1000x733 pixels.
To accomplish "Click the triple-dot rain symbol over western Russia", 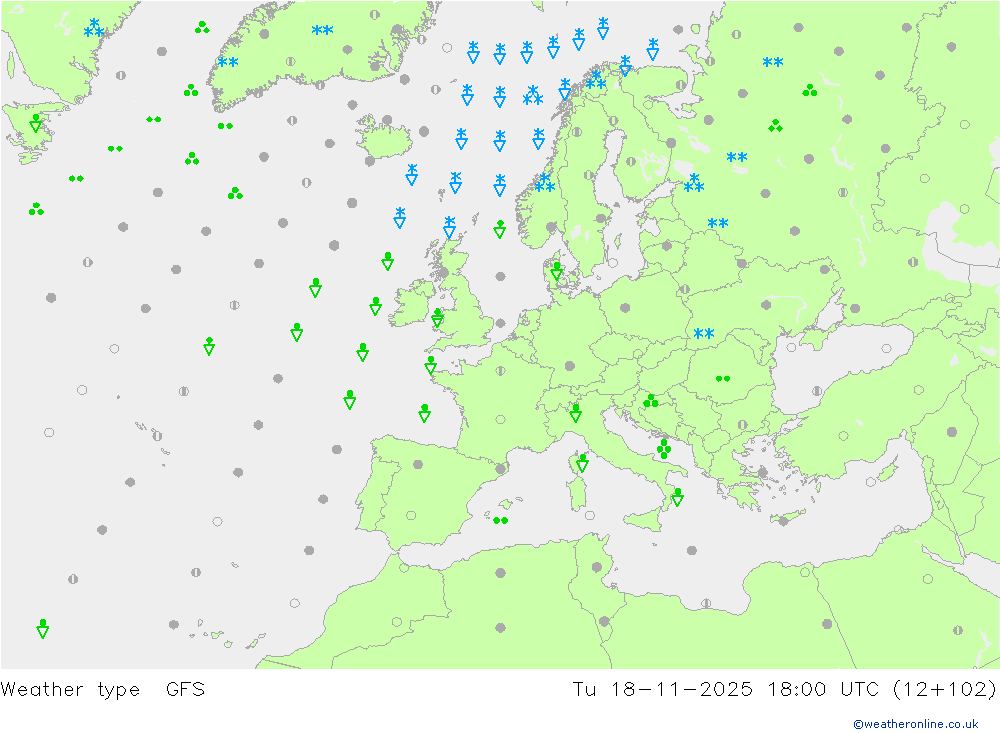I will [810, 91].
